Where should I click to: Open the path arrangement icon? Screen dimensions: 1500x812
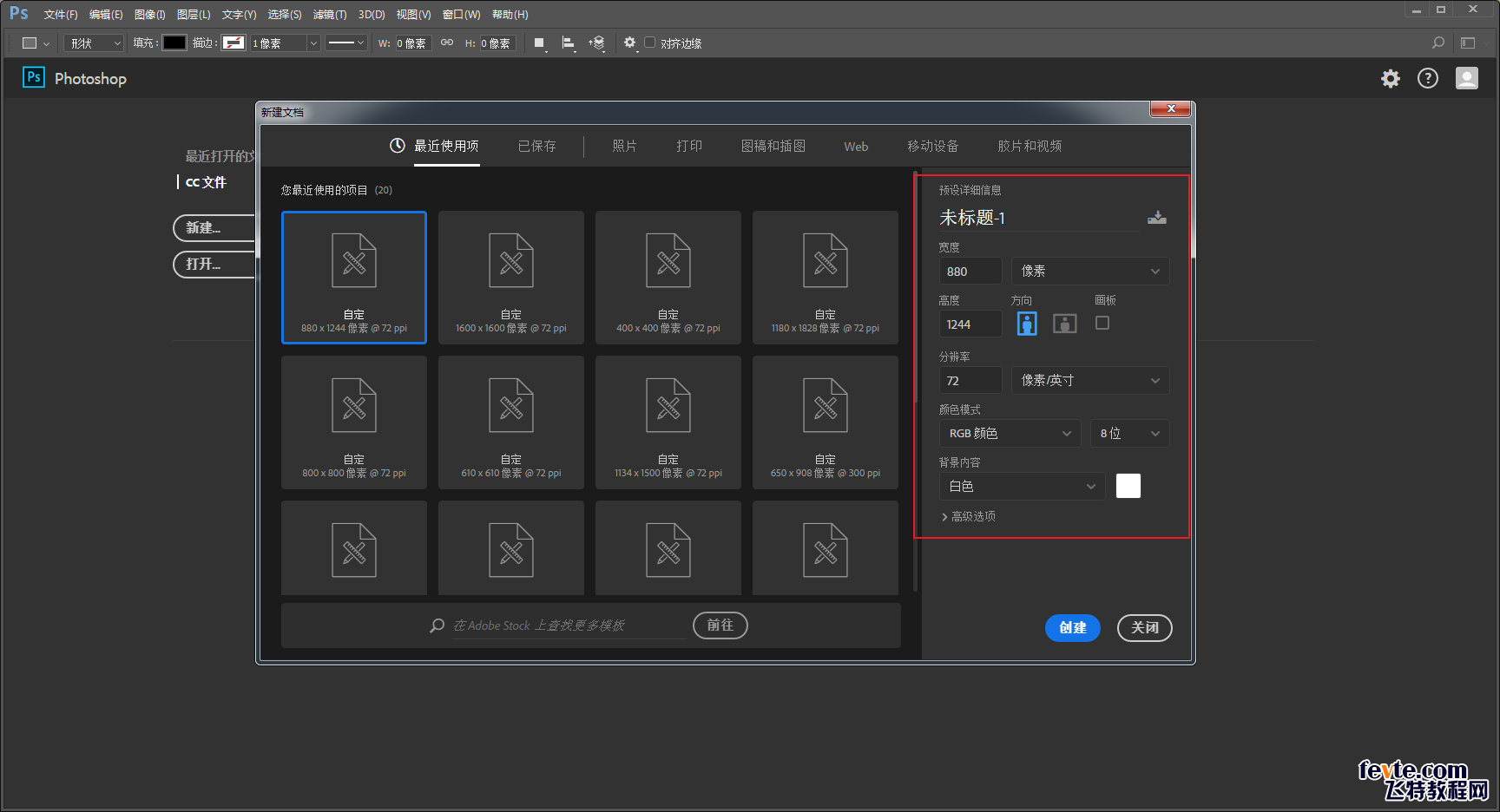point(597,43)
